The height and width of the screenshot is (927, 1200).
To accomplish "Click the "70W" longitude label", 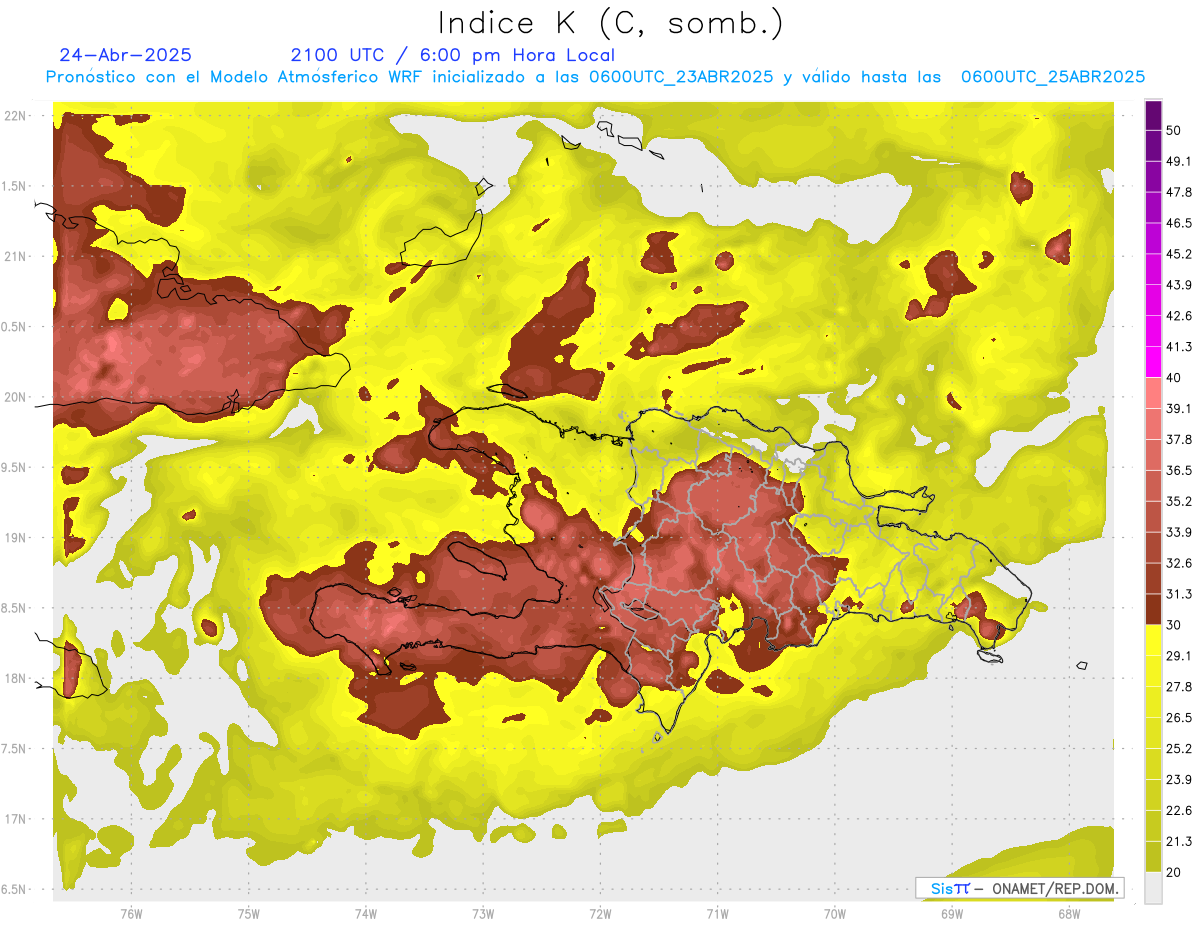I will pyautogui.click(x=835, y=914).
